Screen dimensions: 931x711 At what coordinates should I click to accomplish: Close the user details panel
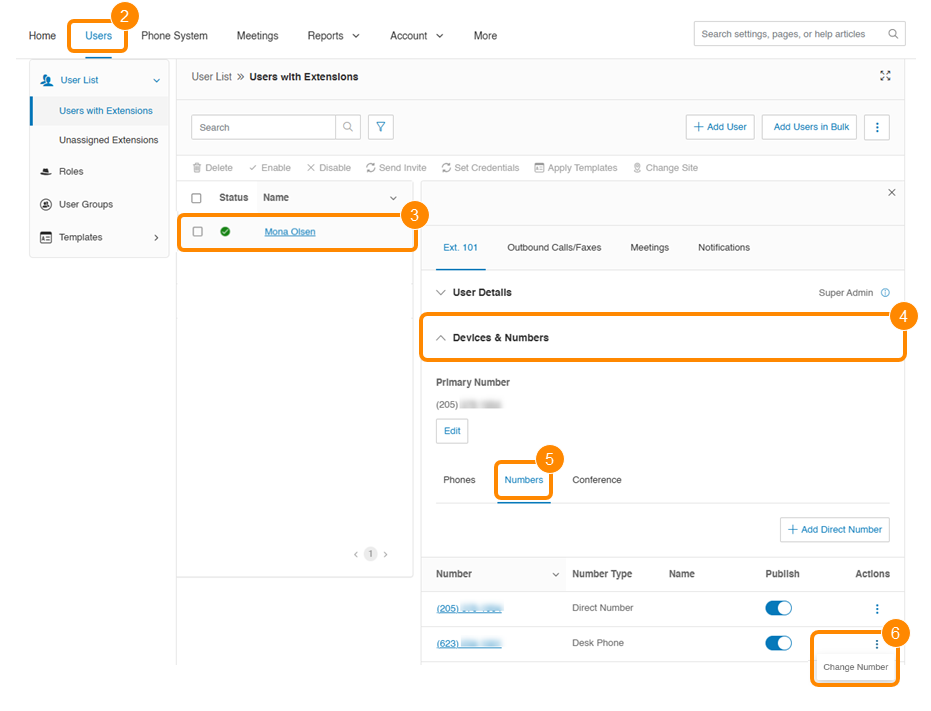pyautogui.click(x=892, y=192)
